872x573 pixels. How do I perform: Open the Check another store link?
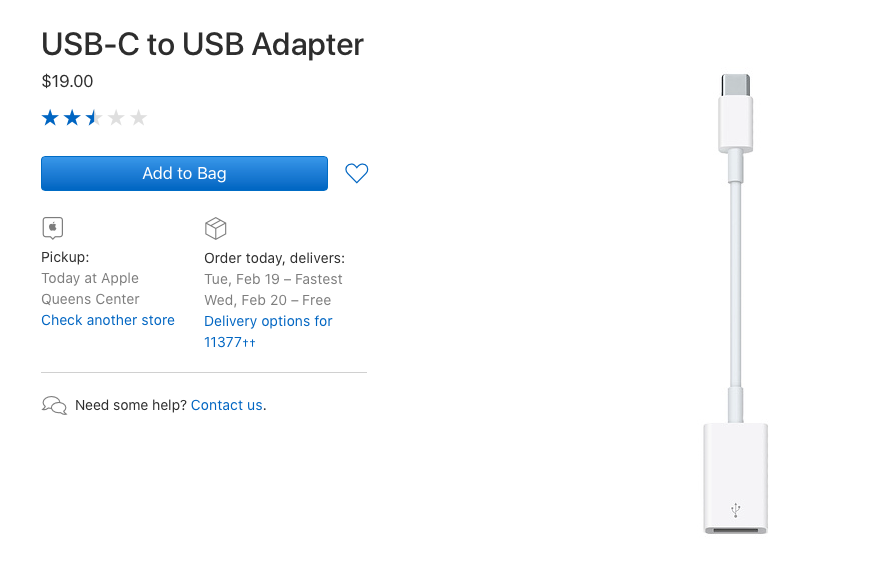(108, 320)
